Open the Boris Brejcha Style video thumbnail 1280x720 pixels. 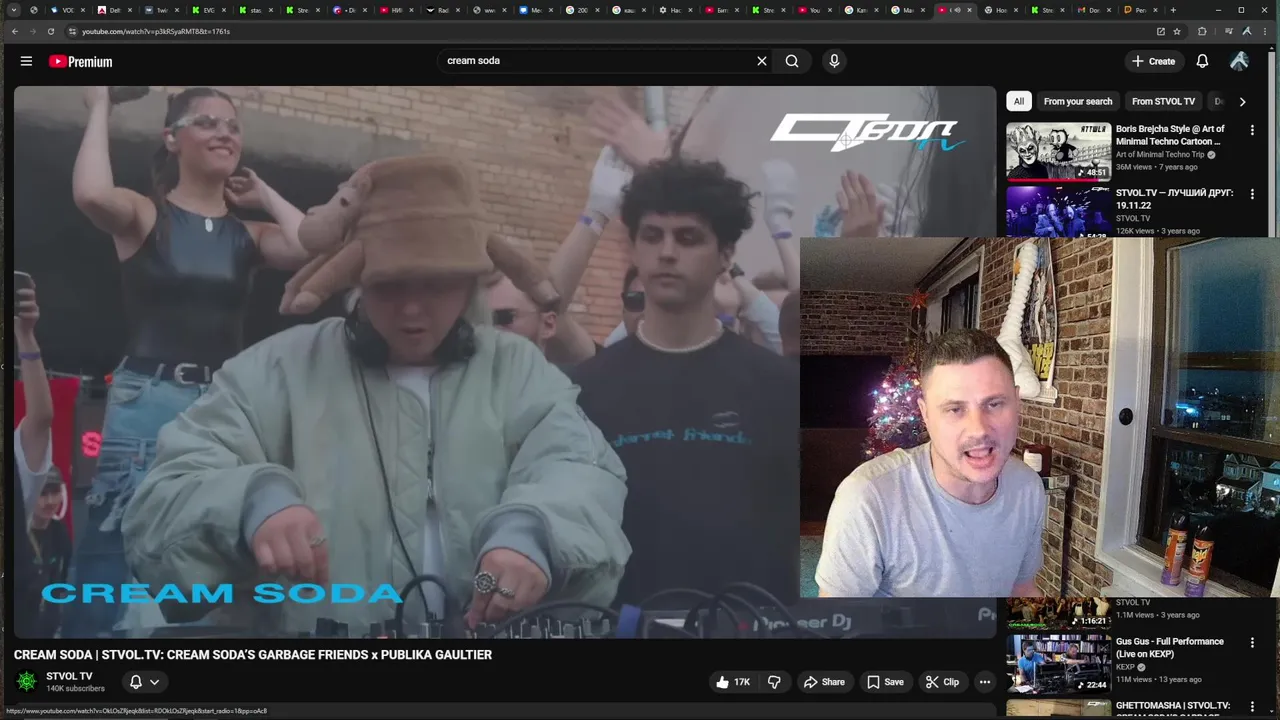[1058, 151]
